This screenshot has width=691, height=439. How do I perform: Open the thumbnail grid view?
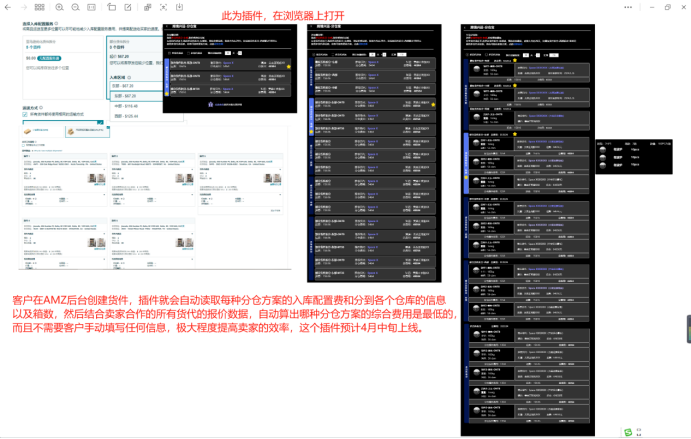point(40,7)
